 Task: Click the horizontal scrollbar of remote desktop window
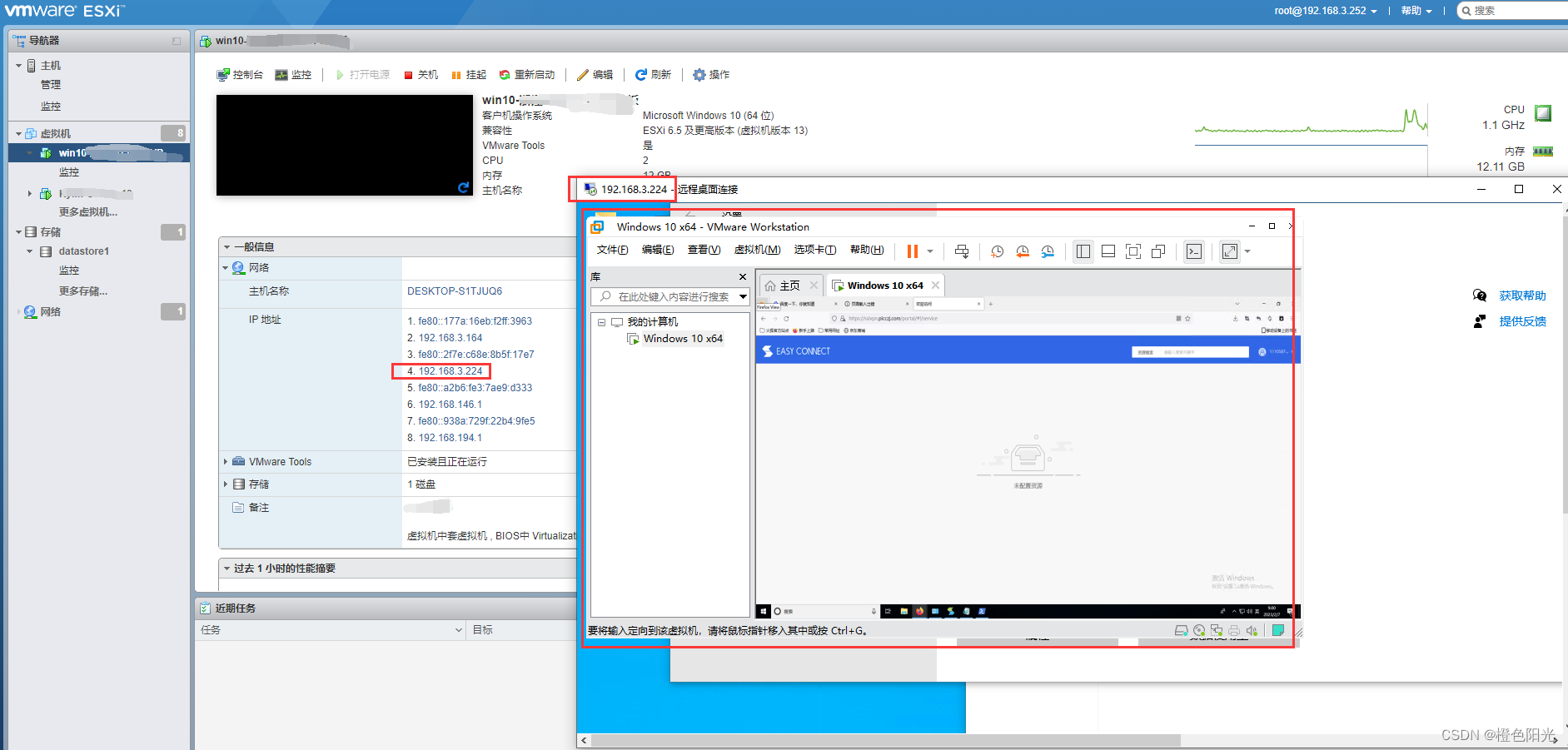click(886, 740)
